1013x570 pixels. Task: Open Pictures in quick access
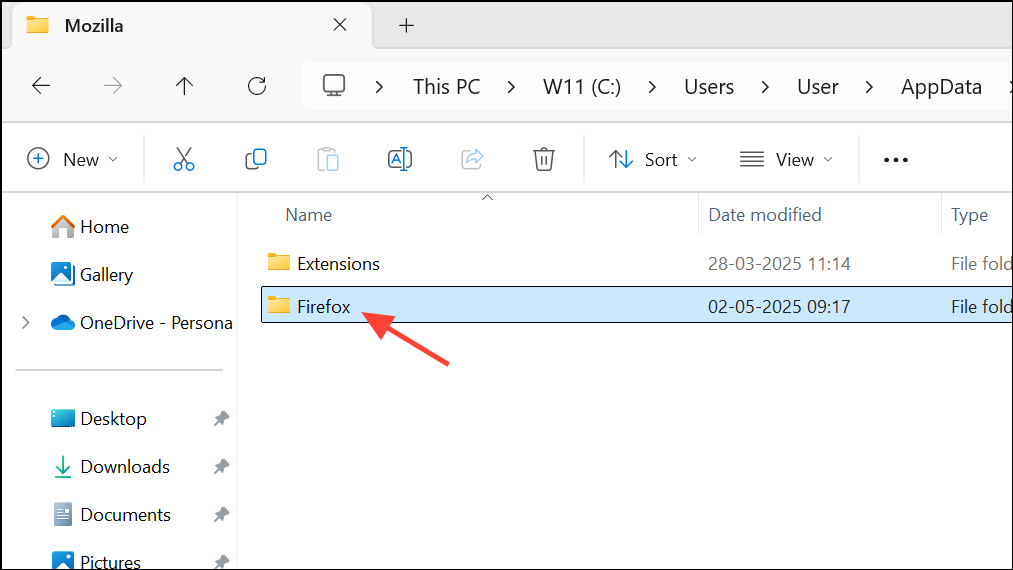click(x=110, y=562)
